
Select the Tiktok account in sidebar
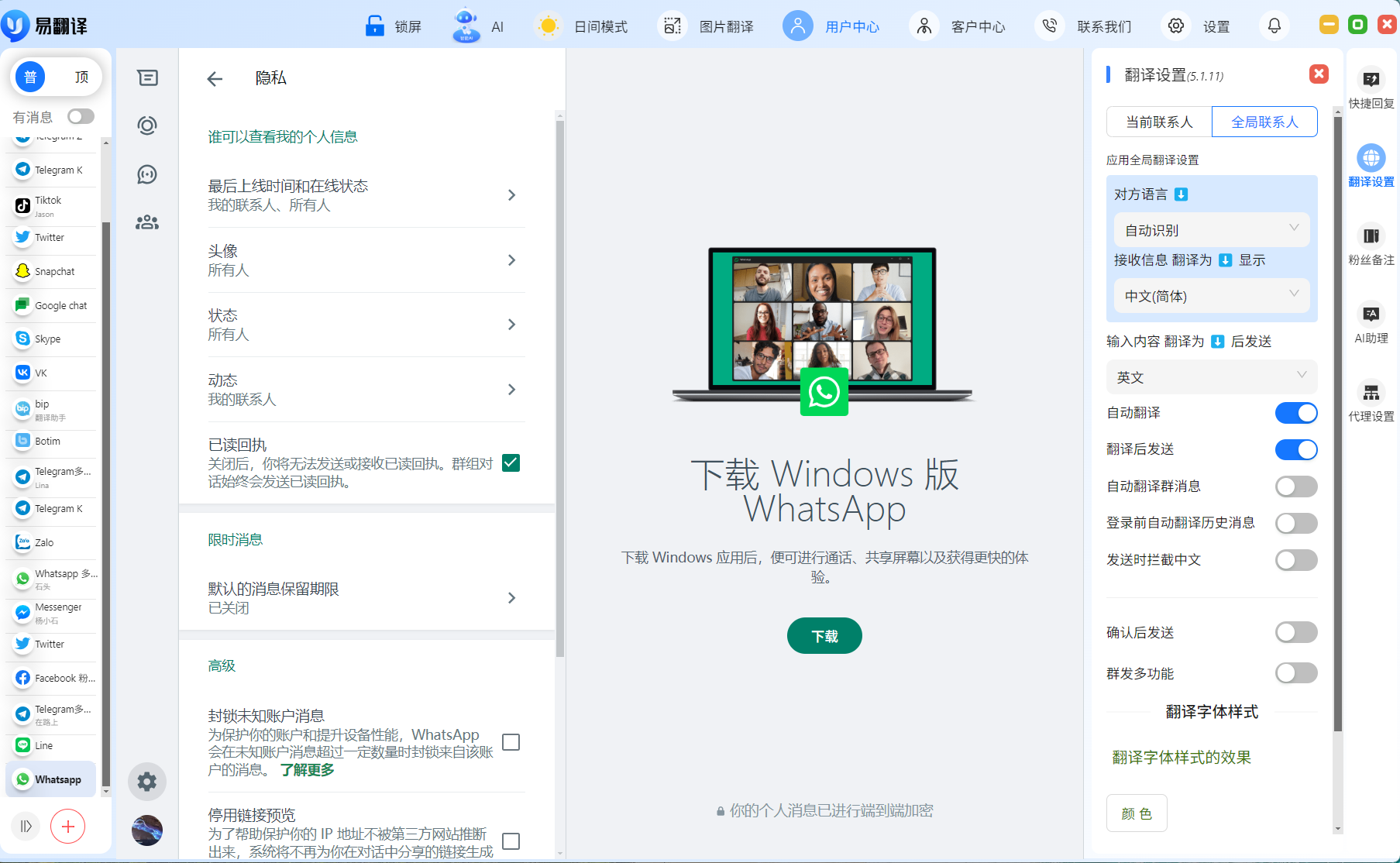click(x=51, y=206)
